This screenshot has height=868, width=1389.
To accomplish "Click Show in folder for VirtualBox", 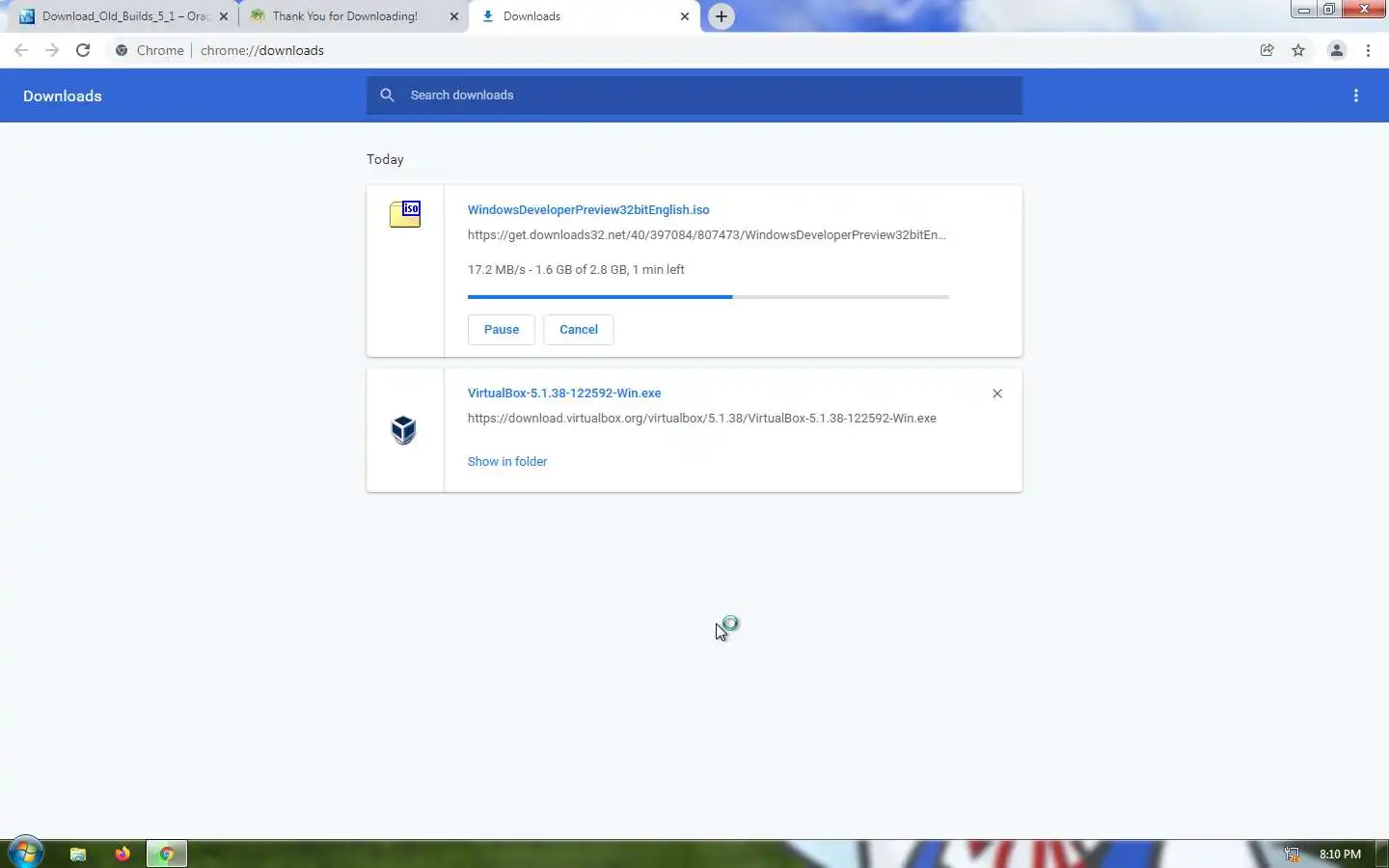I will tap(507, 462).
